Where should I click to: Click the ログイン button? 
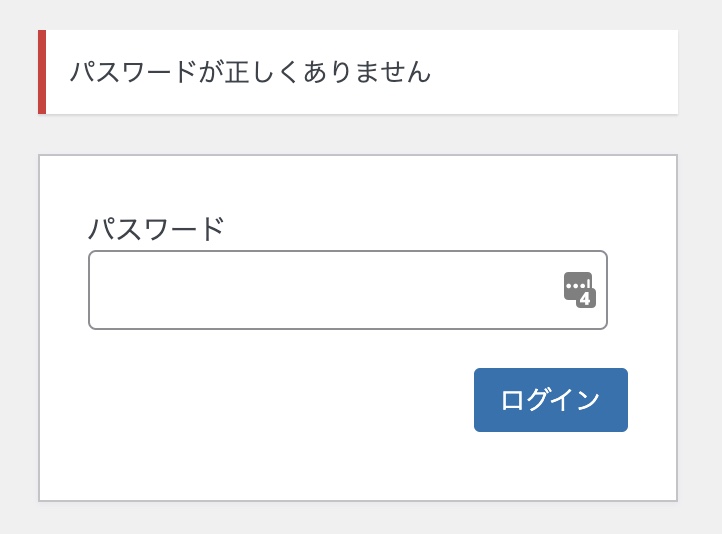coord(551,400)
